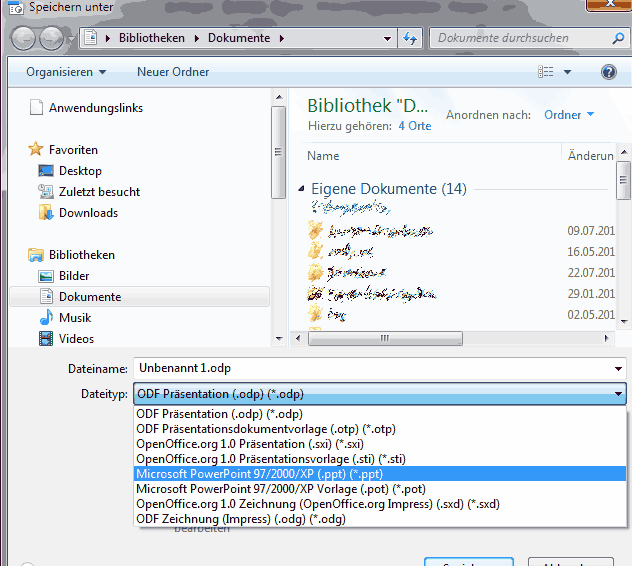Select the folder dated 09.07.201

point(461,231)
